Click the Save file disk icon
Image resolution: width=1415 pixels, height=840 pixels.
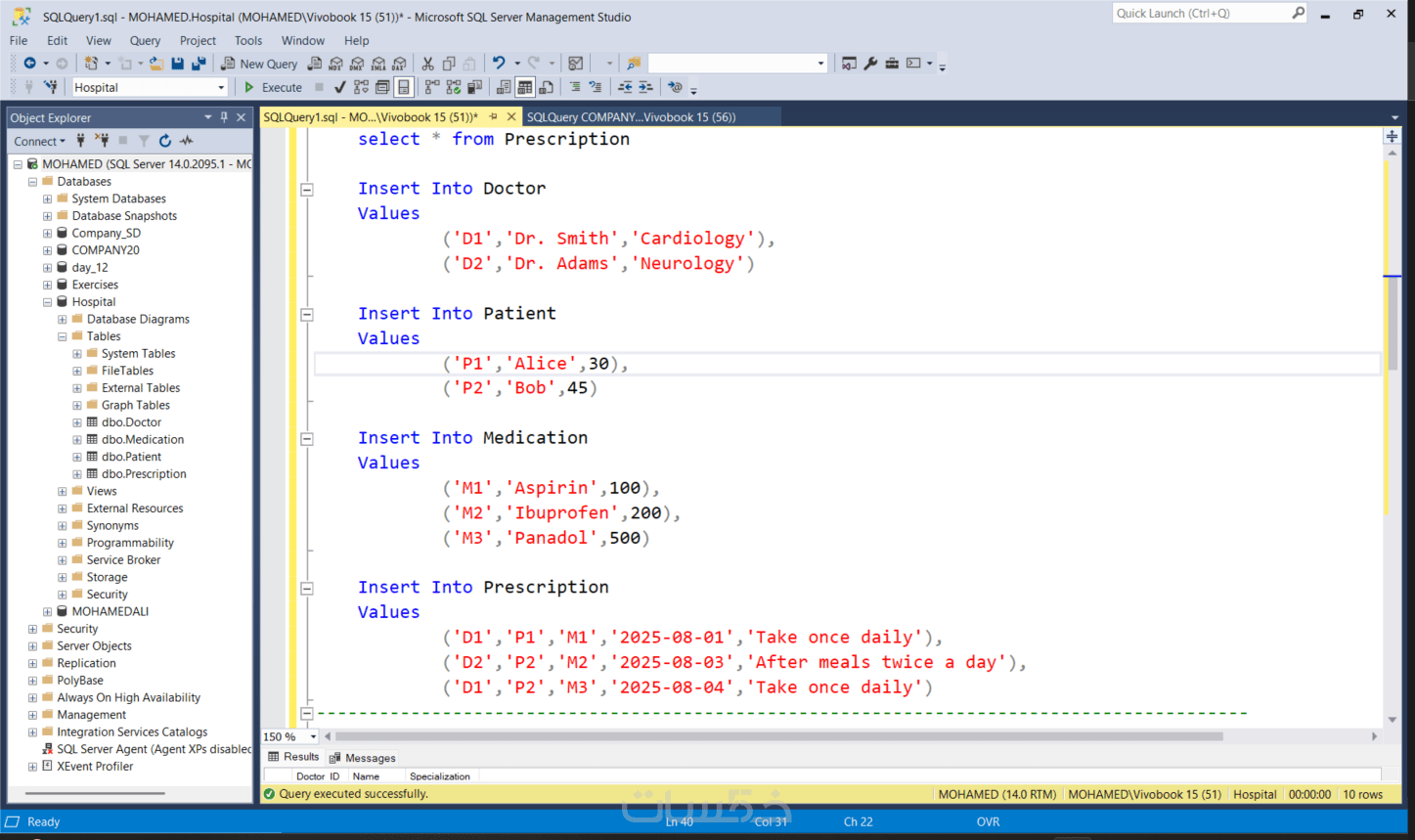pos(177,64)
